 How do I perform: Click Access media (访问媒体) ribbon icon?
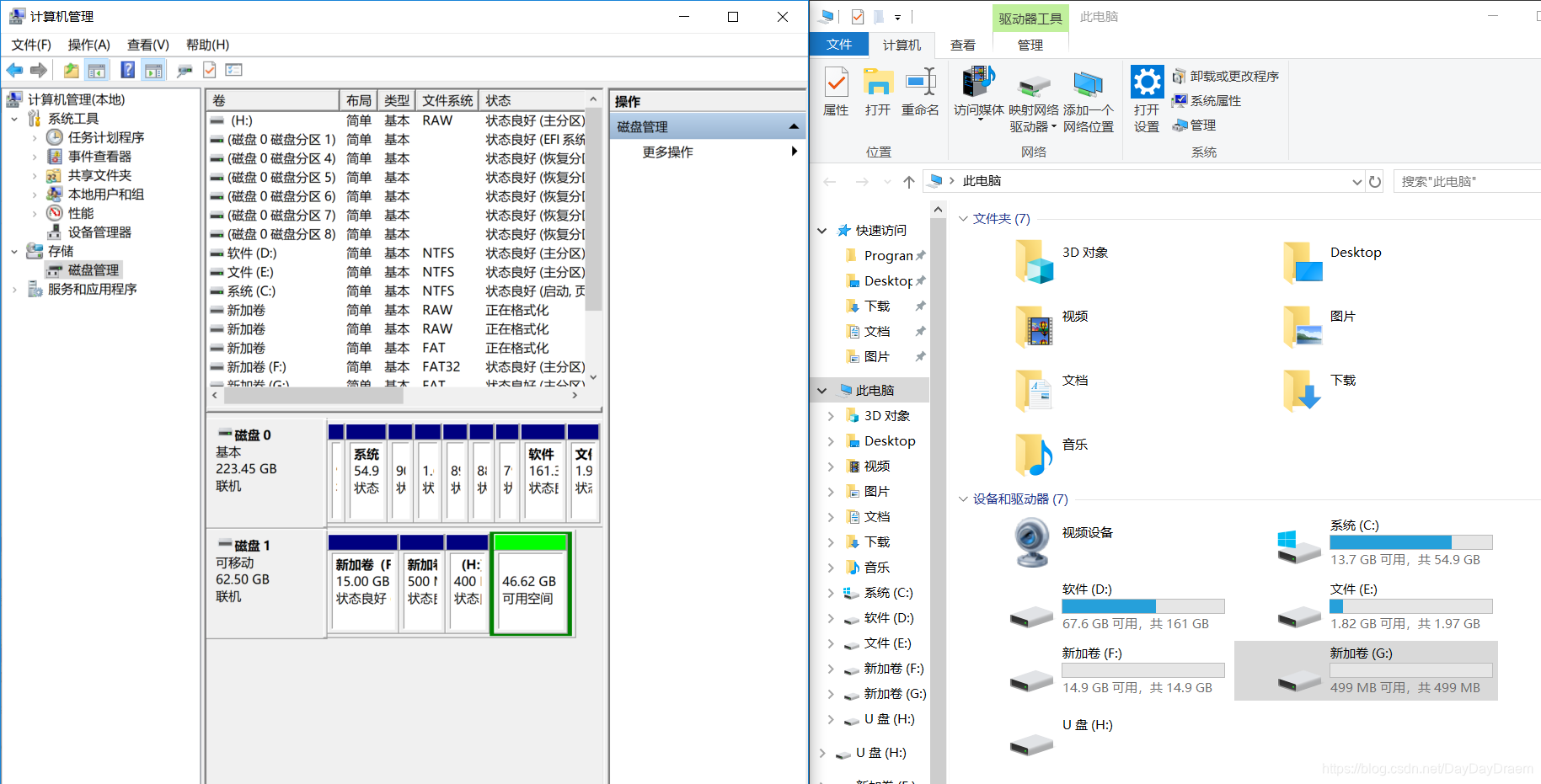coord(979,93)
